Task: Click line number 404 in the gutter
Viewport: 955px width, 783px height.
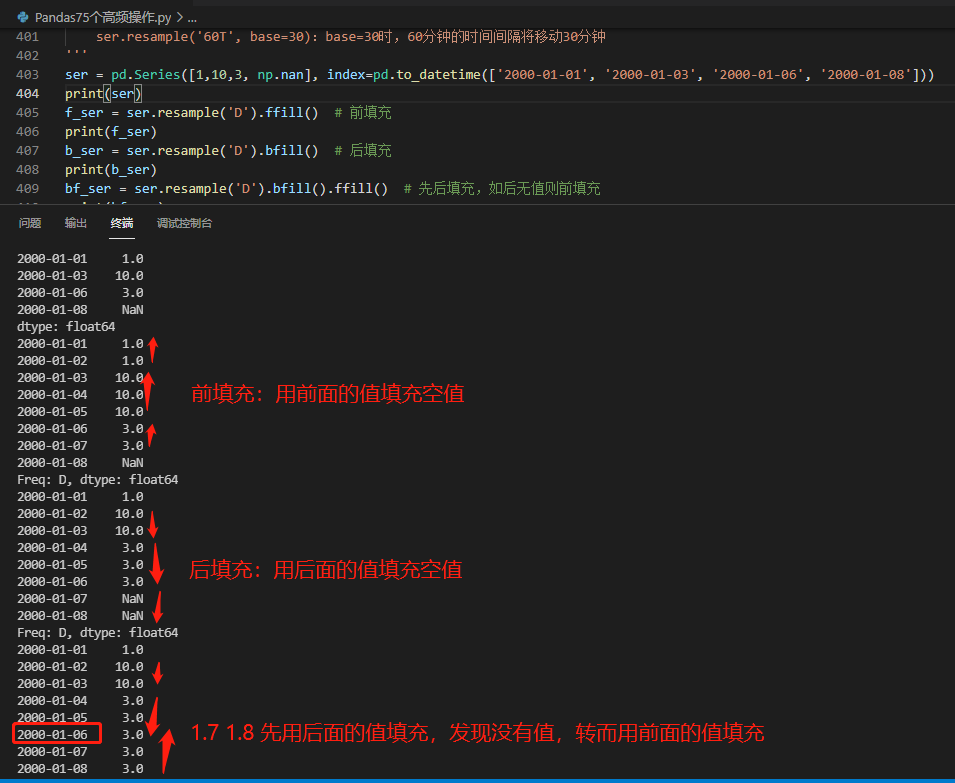Action: coord(27,93)
